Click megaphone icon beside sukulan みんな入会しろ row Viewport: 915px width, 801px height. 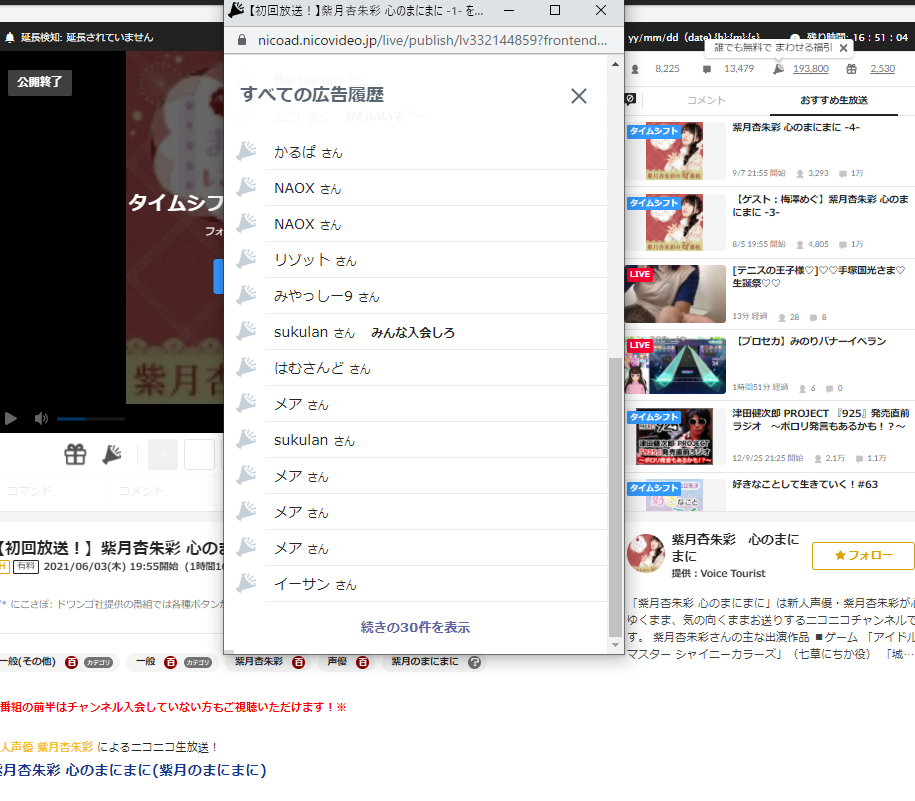[x=246, y=331]
